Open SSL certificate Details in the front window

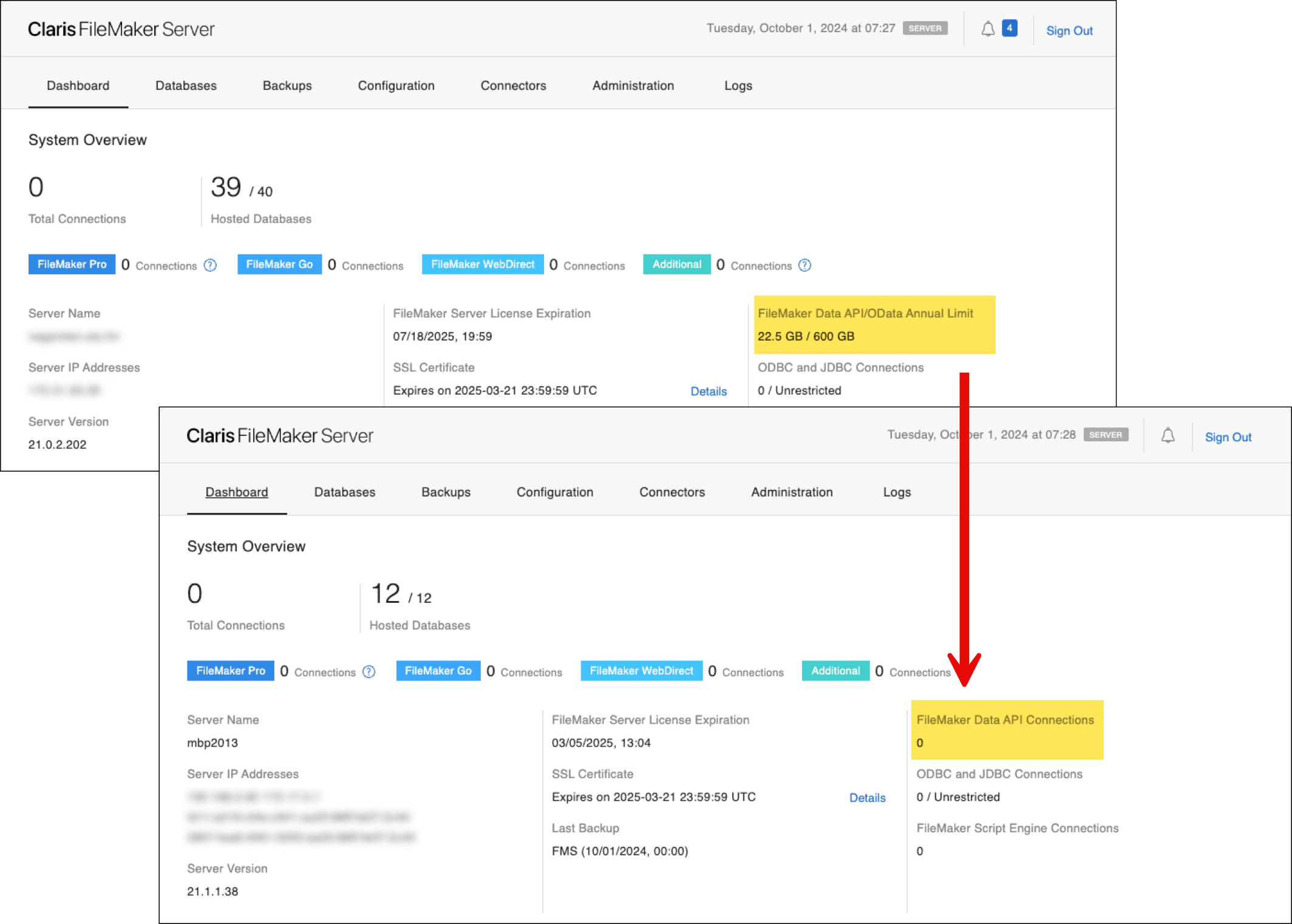[867, 798]
